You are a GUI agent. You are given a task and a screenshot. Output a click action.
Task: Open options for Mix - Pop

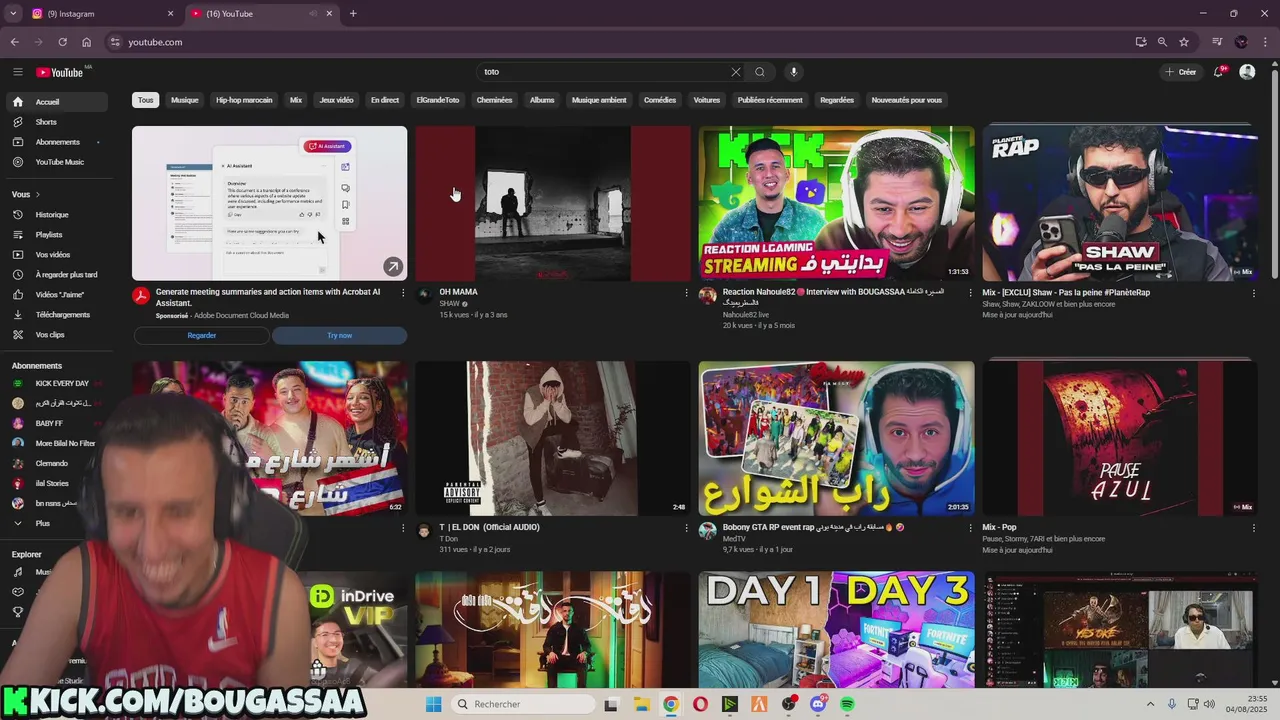[1254, 528]
